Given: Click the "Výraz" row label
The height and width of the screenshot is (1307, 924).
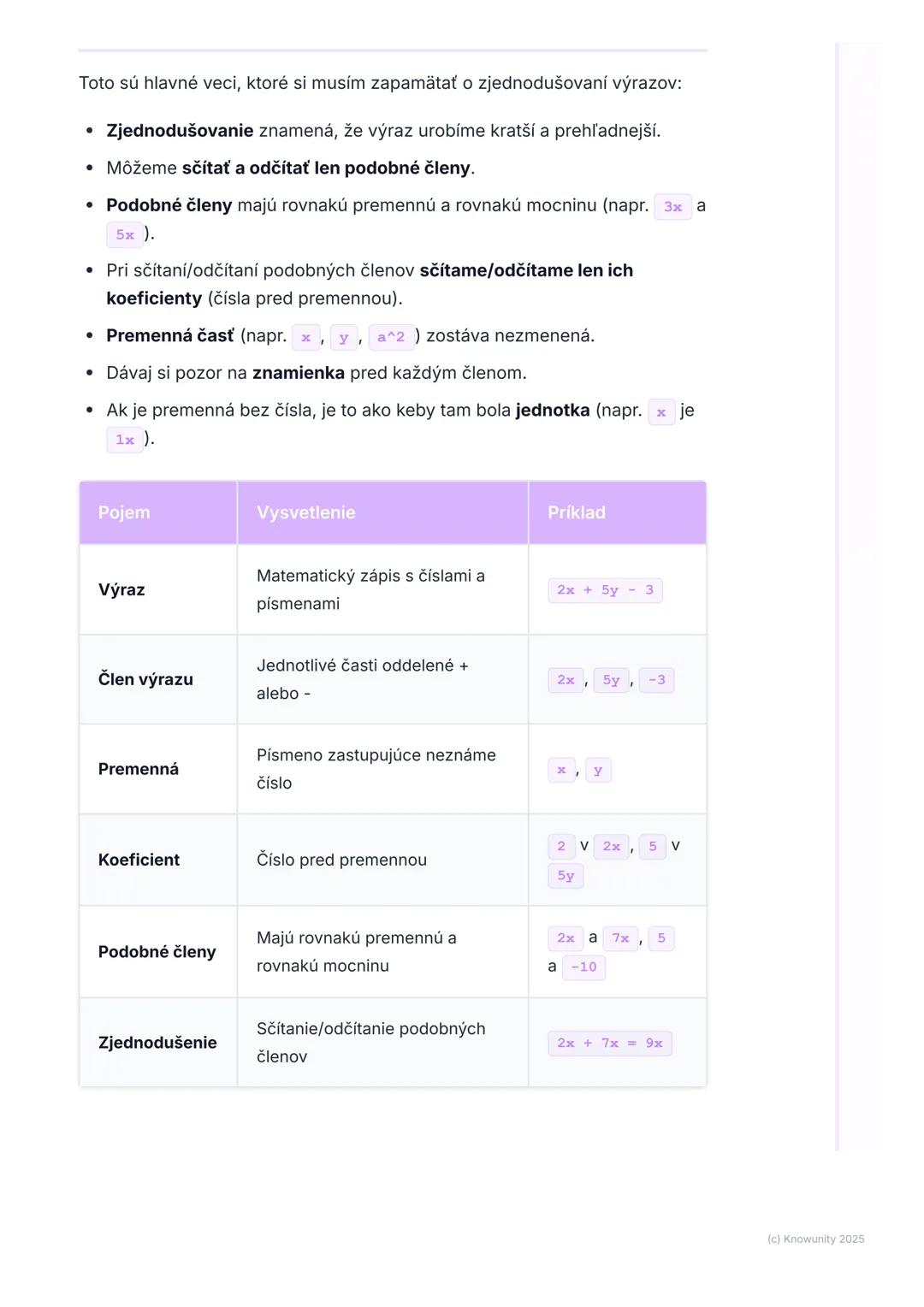Looking at the screenshot, I should 121,590.
